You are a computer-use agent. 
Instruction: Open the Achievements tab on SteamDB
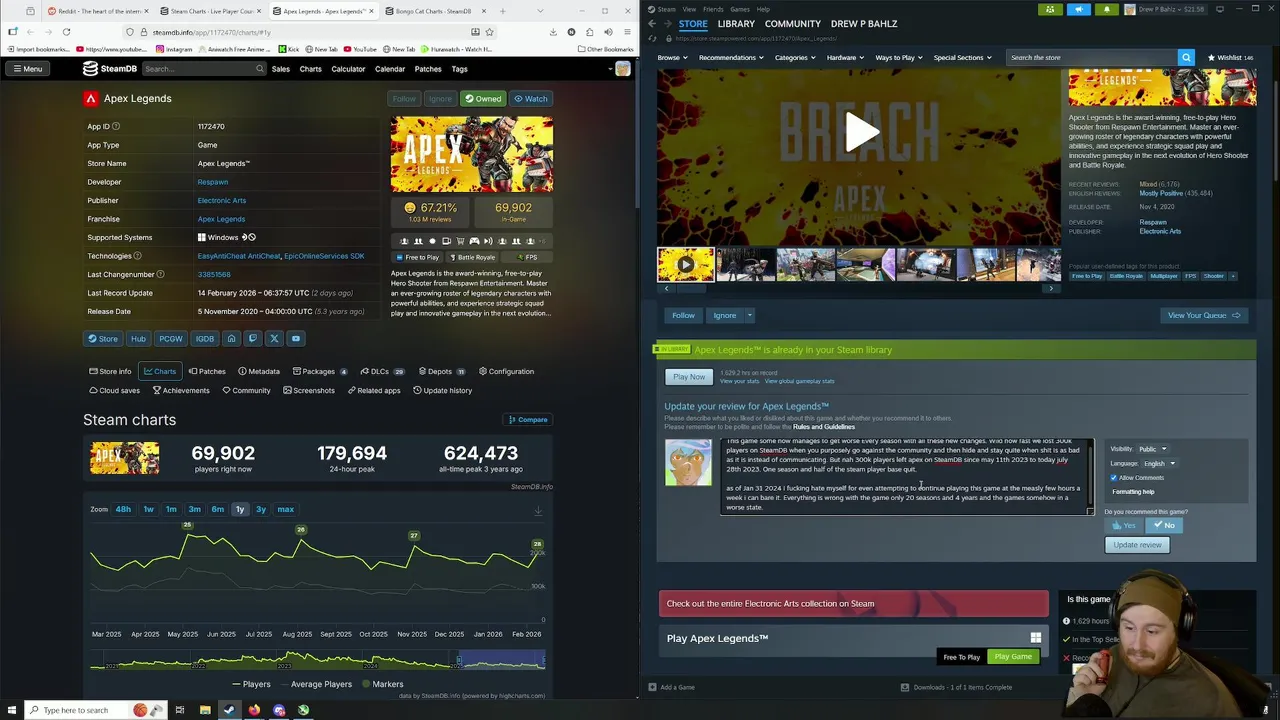pyautogui.click(x=180, y=390)
